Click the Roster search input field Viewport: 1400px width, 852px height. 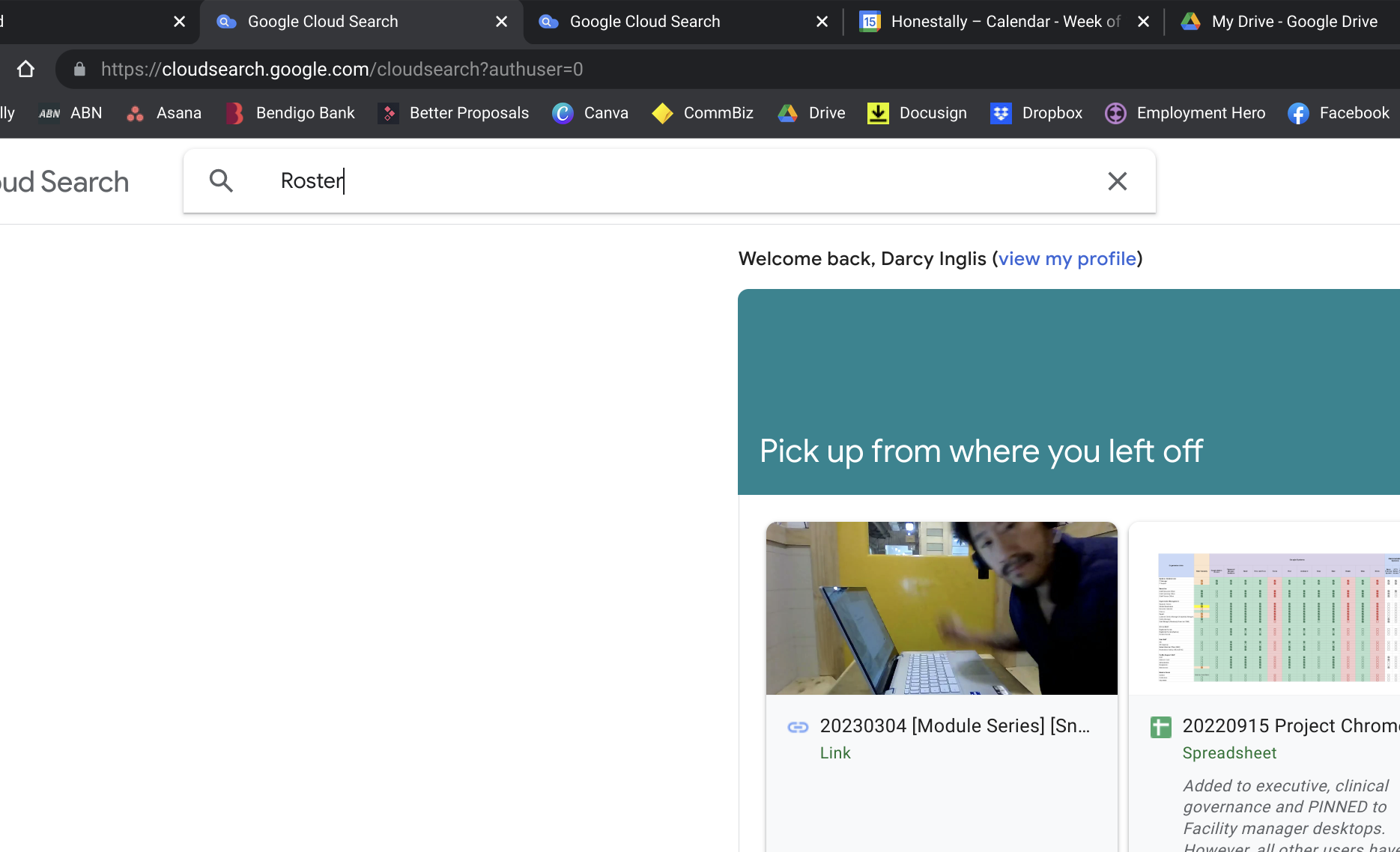click(x=674, y=180)
